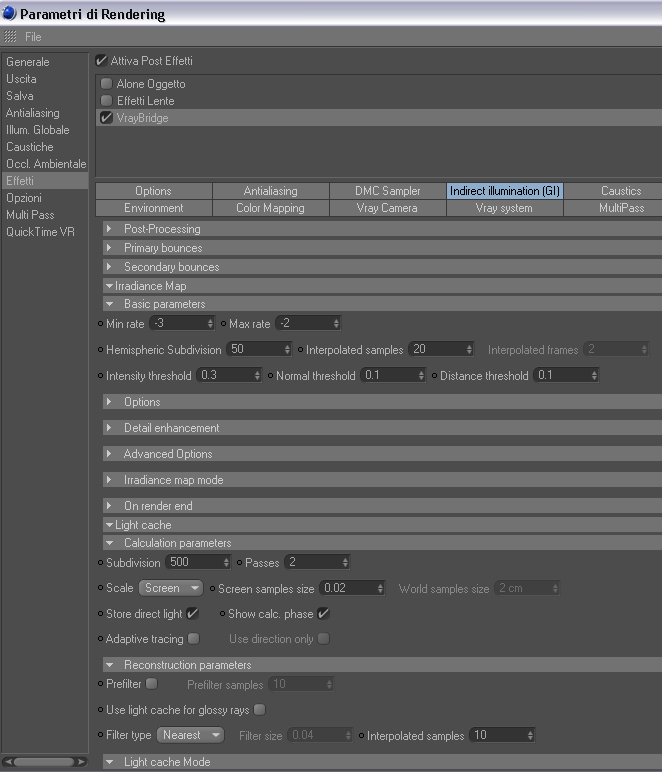
Task: Enable Alone Oggetto effect checkbox
Action: [x=106, y=84]
